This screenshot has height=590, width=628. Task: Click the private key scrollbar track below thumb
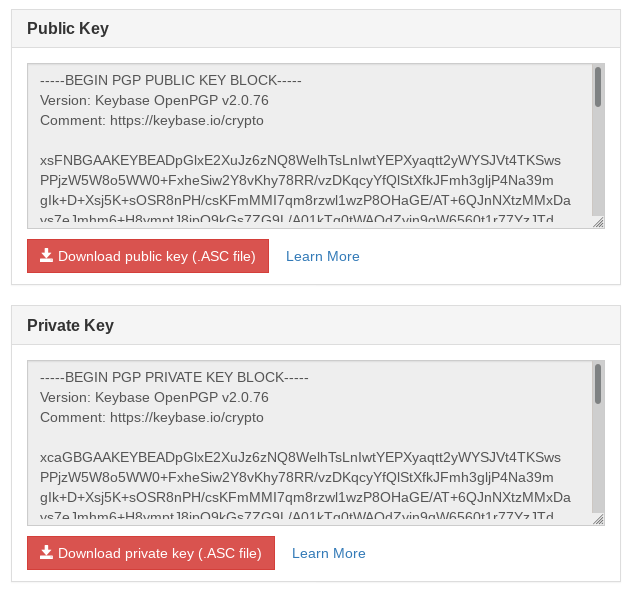pos(598,457)
